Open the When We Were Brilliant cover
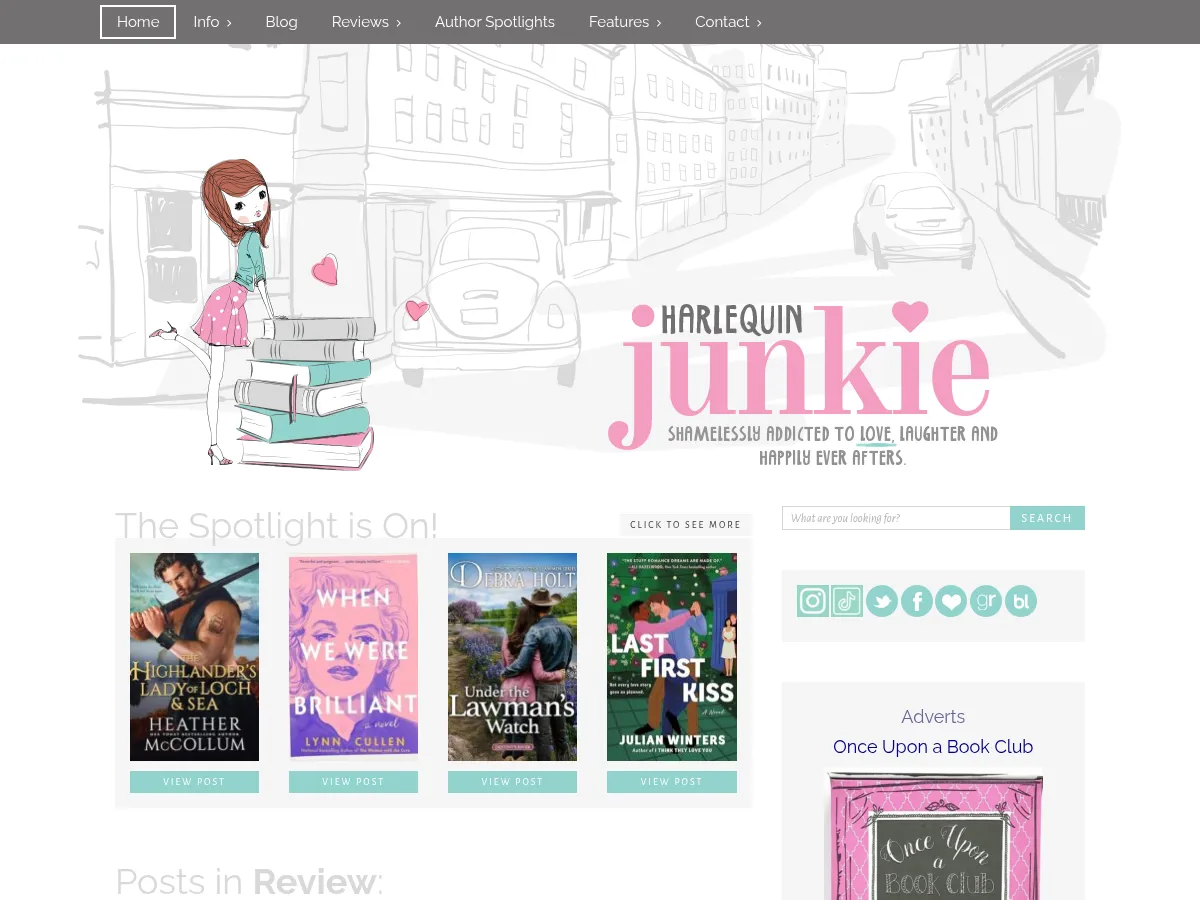1200x900 pixels. 353,656
